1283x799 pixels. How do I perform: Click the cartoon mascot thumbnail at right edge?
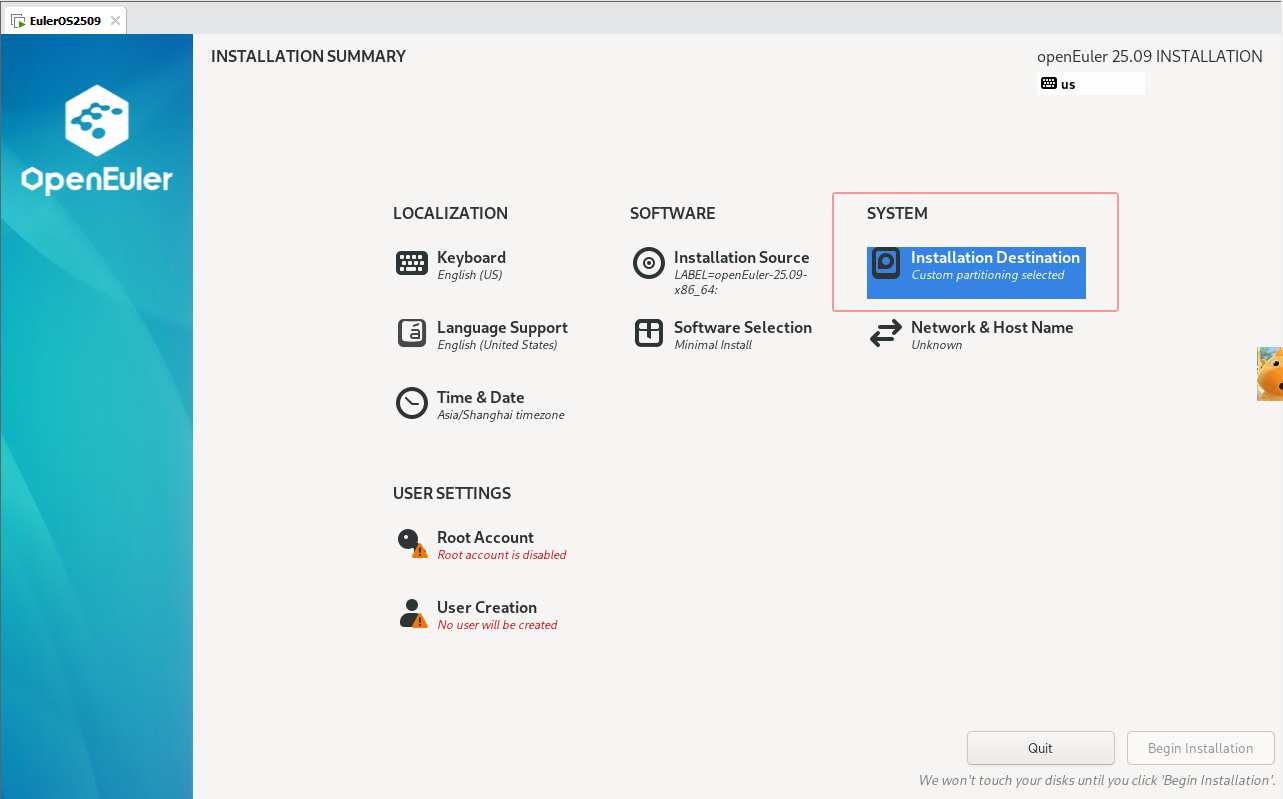click(x=1270, y=374)
